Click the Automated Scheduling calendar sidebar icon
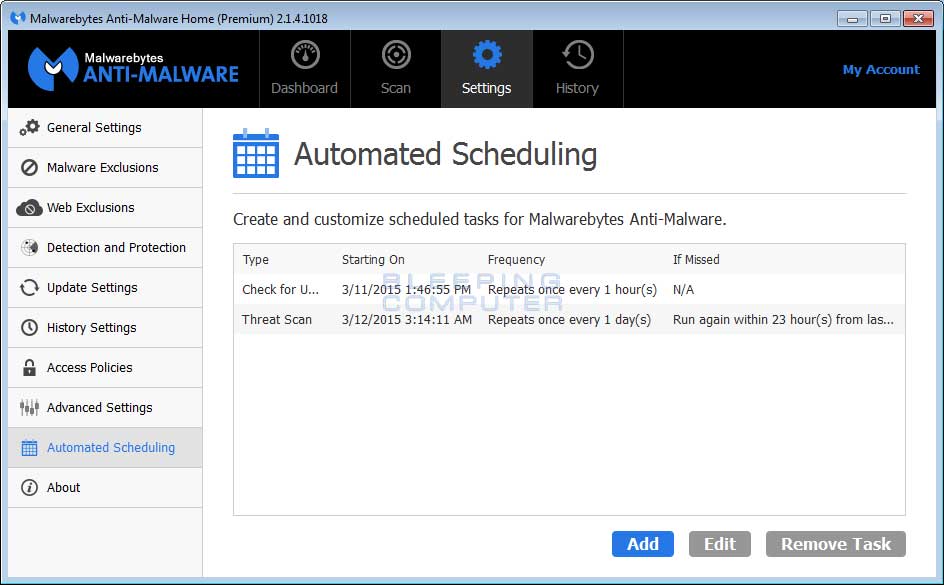The height and width of the screenshot is (585, 944). (29, 448)
